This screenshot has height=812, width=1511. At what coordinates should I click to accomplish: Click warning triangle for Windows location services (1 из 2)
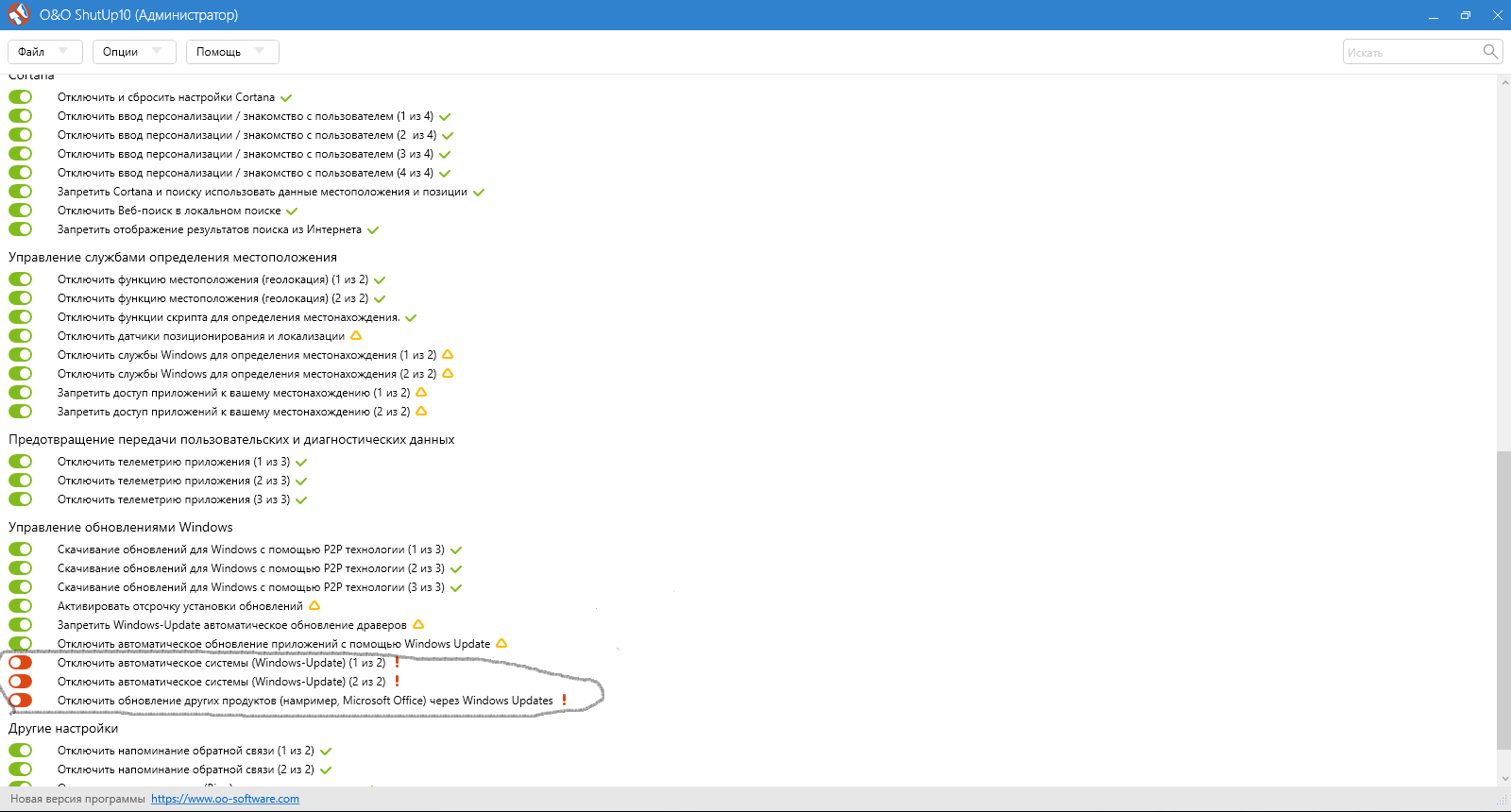tap(448, 354)
